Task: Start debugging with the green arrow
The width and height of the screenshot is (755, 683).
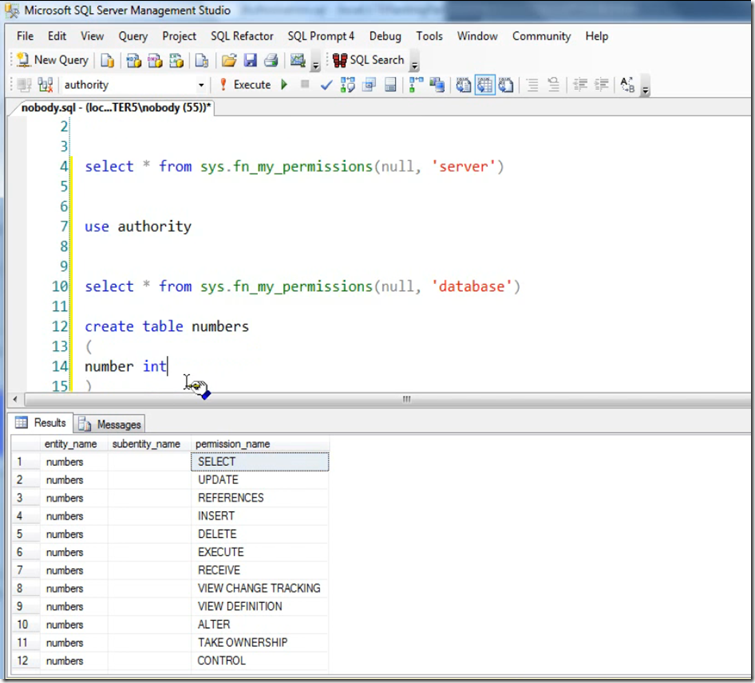Action: (x=284, y=85)
